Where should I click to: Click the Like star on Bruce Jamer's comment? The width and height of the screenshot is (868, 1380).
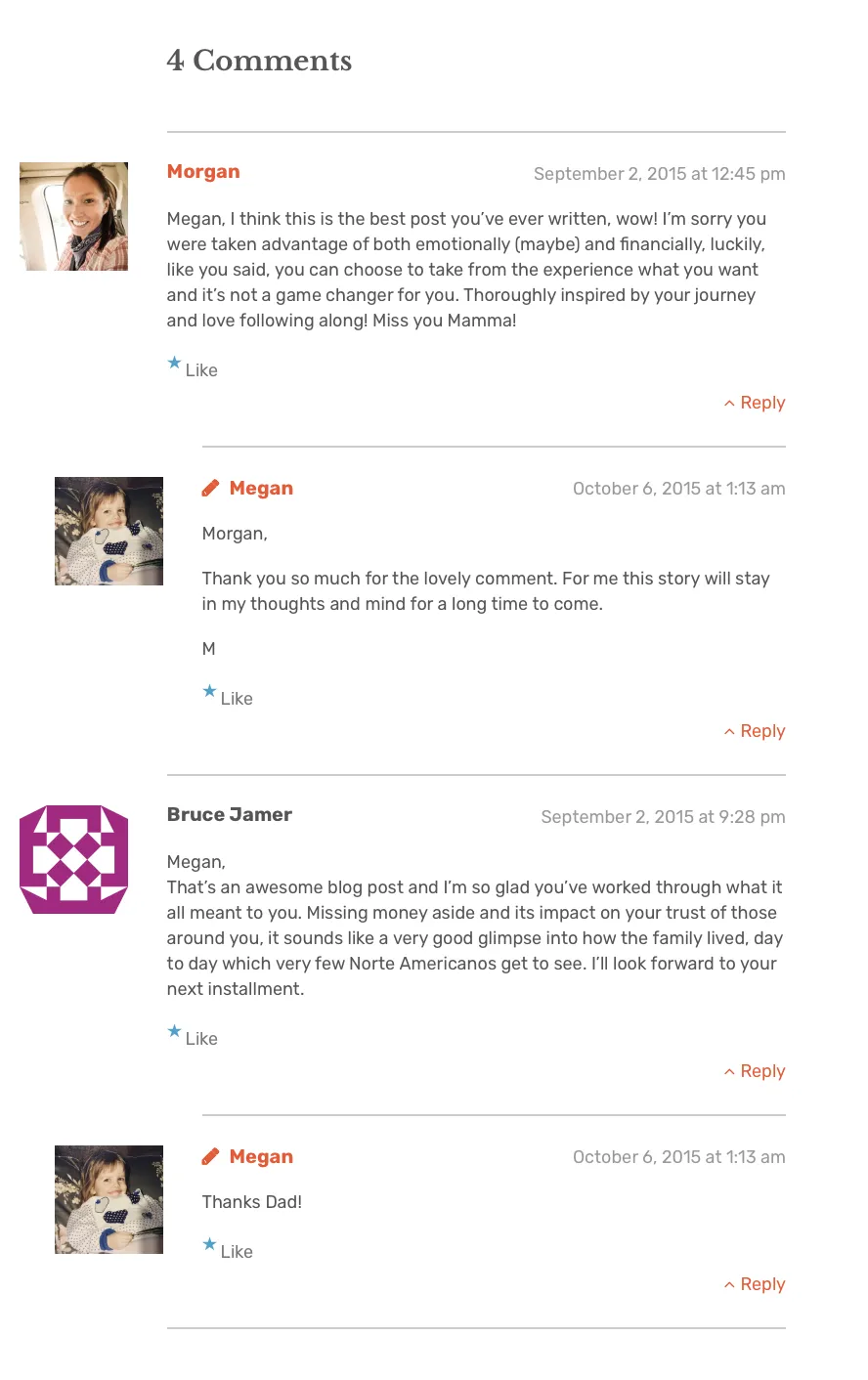[175, 1032]
